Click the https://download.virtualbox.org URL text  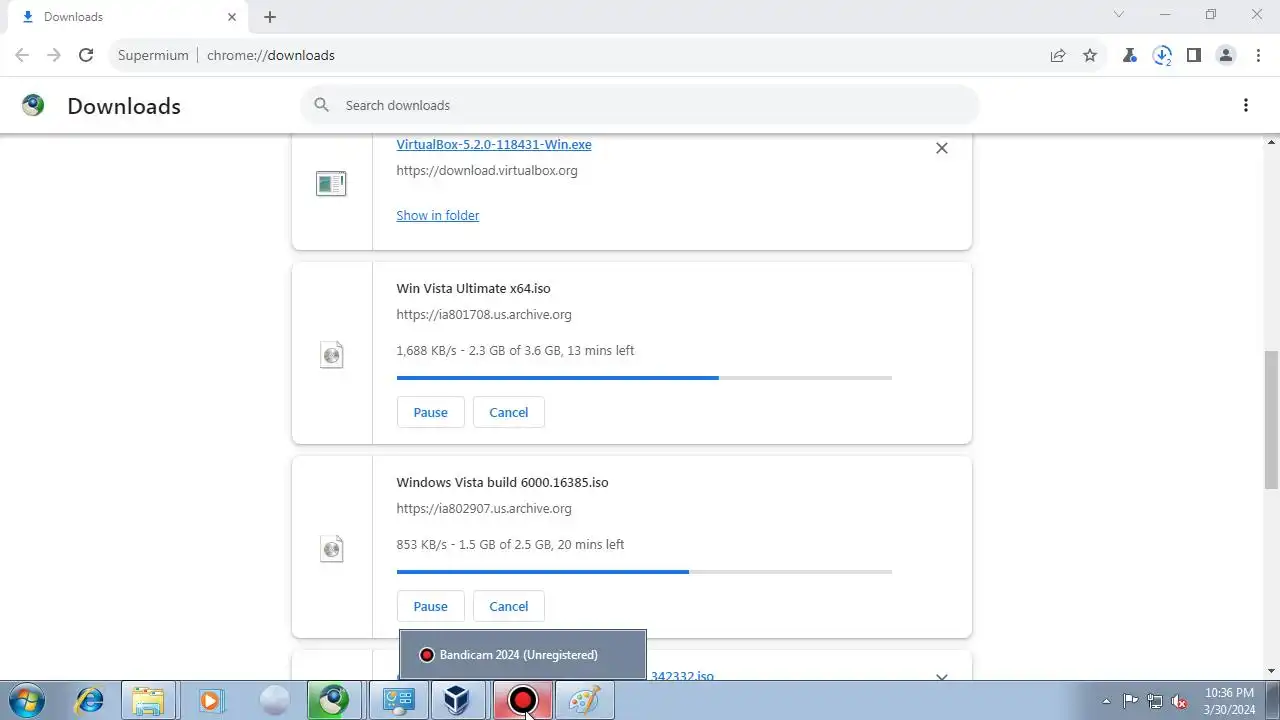click(x=487, y=171)
